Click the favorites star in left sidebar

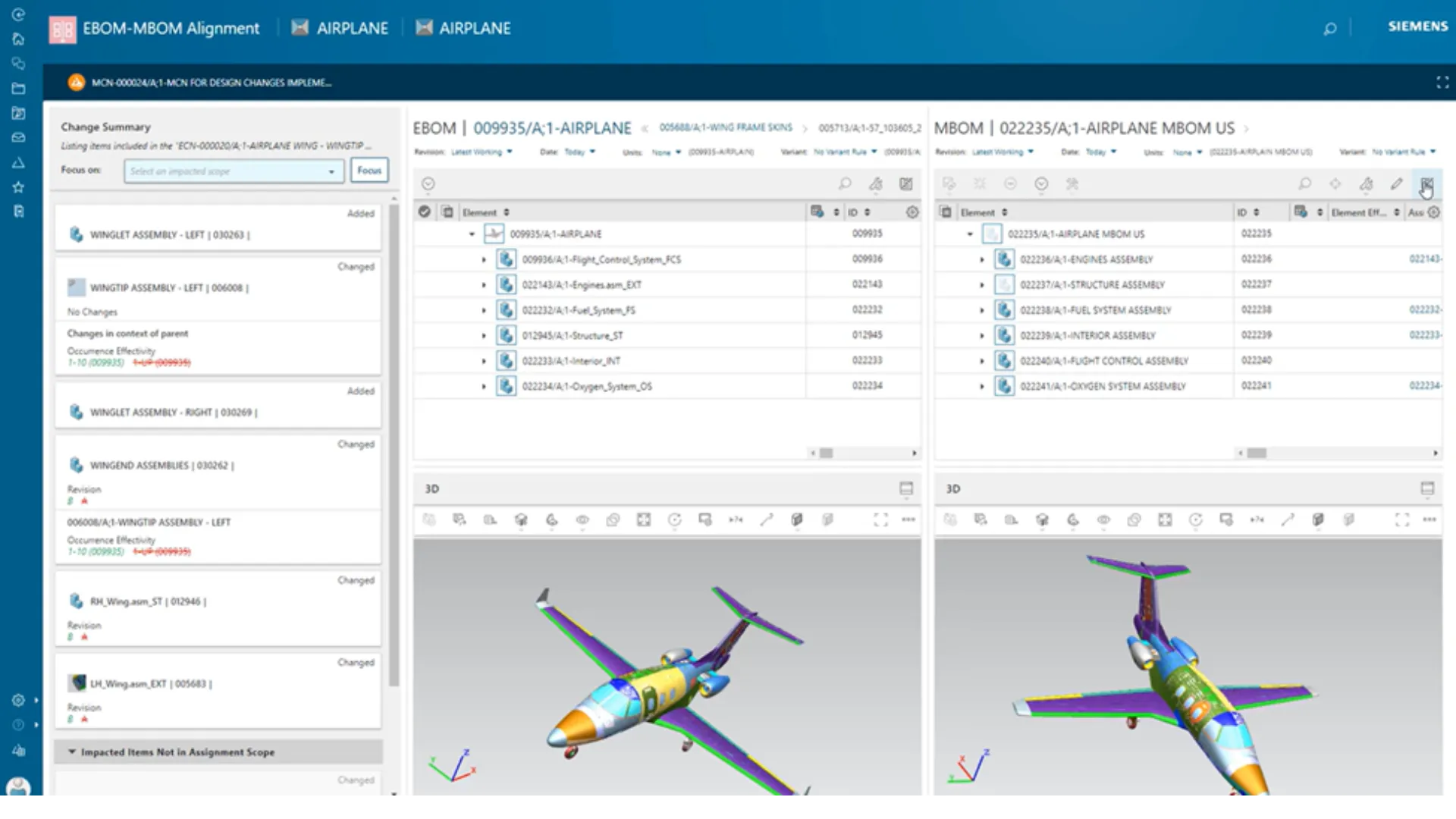click(18, 187)
